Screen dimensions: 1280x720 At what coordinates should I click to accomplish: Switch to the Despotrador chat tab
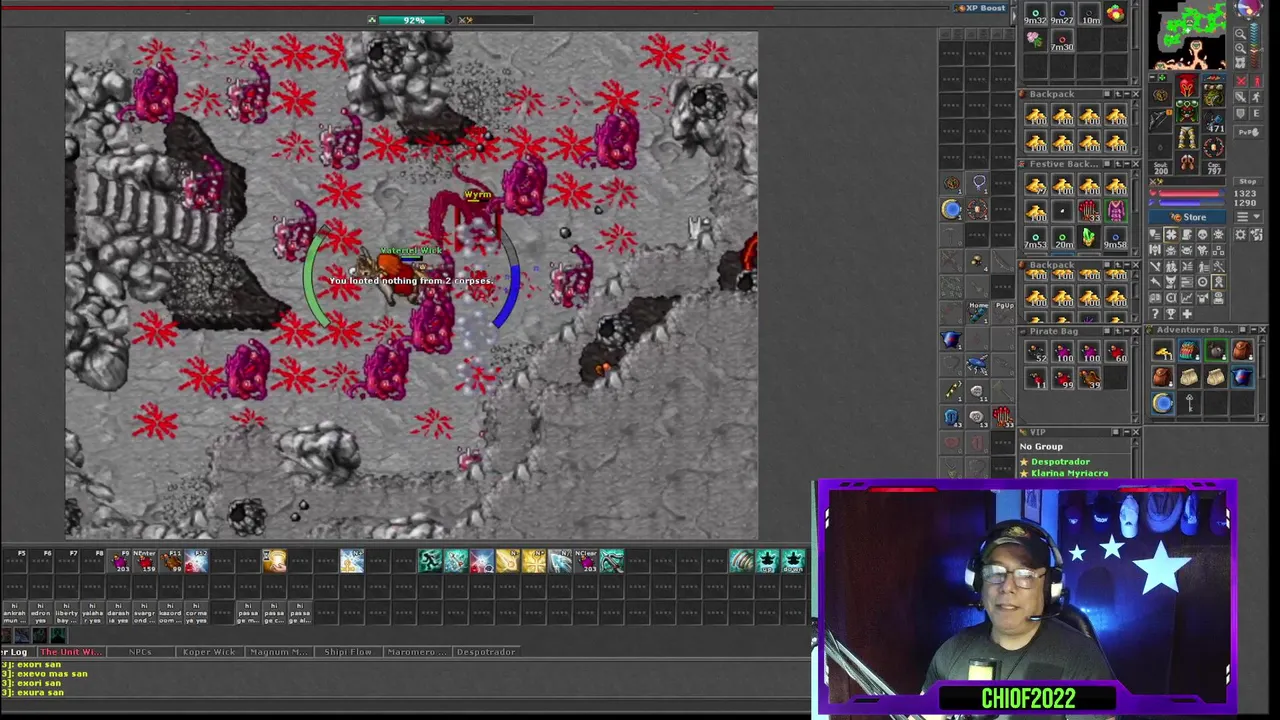(486, 652)
